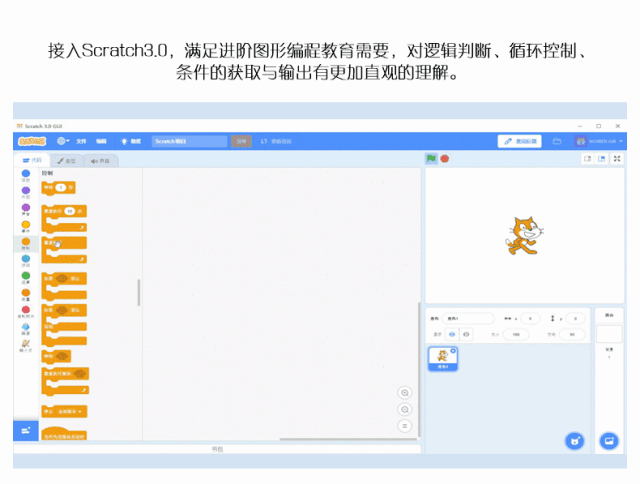
Task: Select the pen extension category
Action: 26,346
